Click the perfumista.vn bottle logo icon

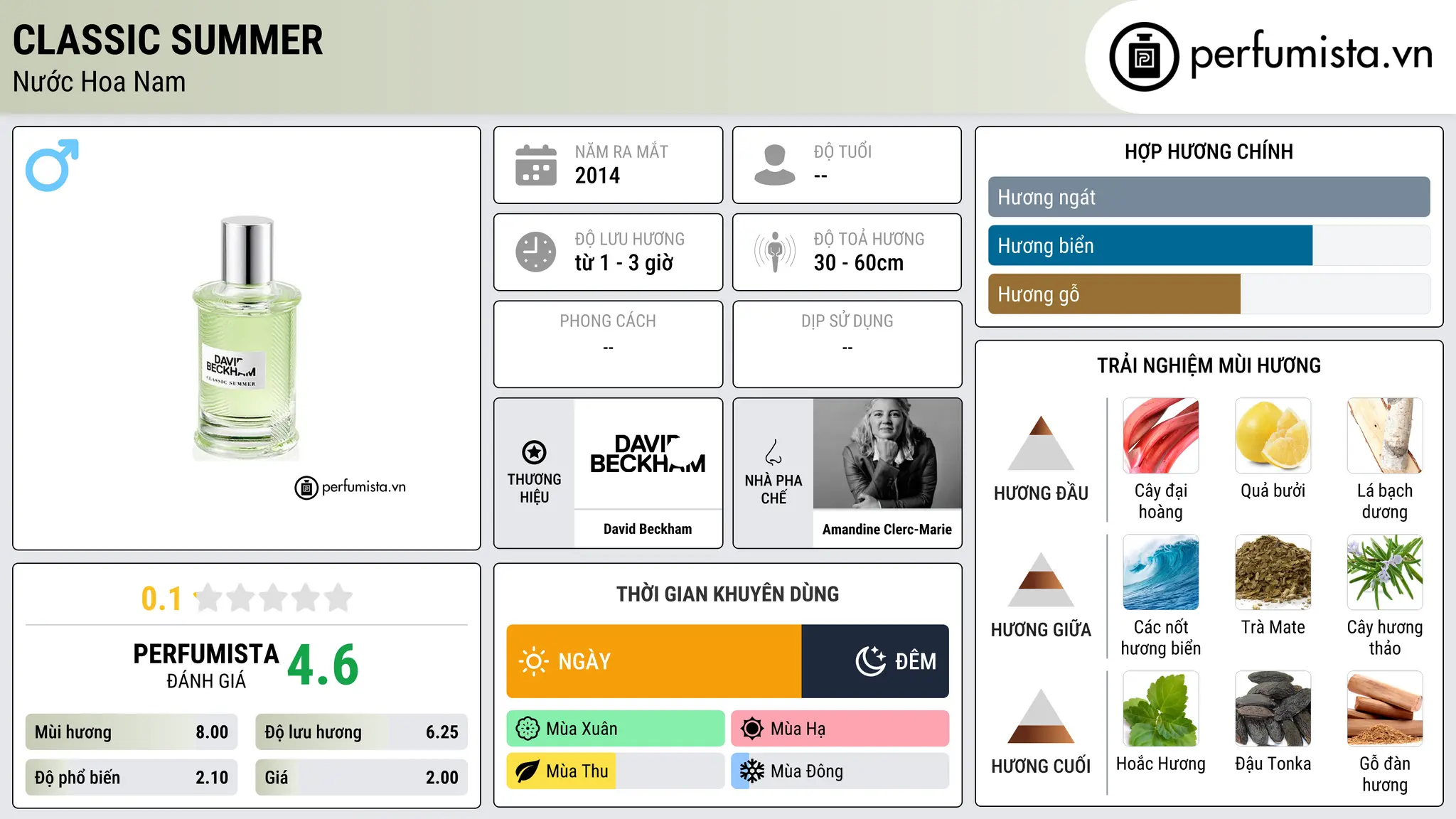[1144, 57]
